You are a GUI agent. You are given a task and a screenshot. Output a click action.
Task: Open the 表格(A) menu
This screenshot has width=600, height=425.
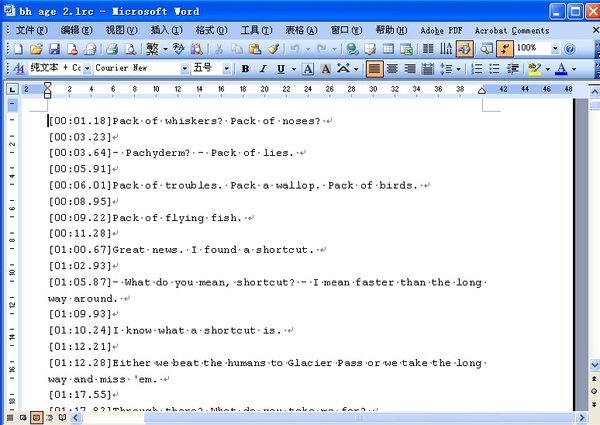[x=302, y=30]
